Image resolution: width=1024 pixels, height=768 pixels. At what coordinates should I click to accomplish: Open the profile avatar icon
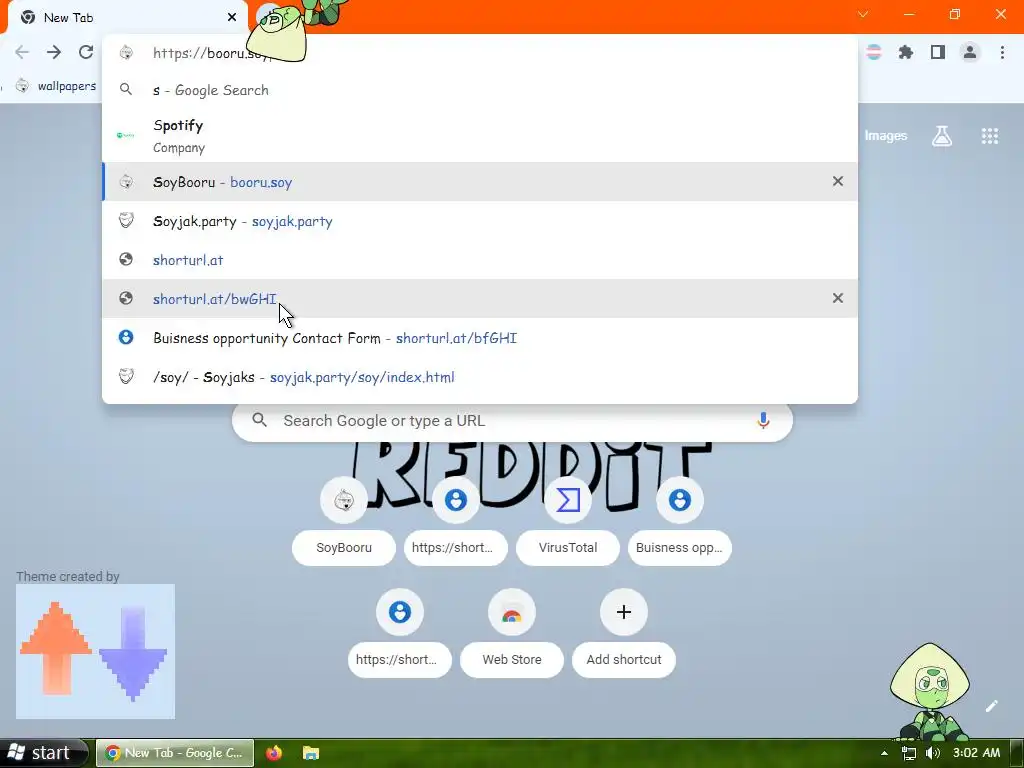[970, 52]
